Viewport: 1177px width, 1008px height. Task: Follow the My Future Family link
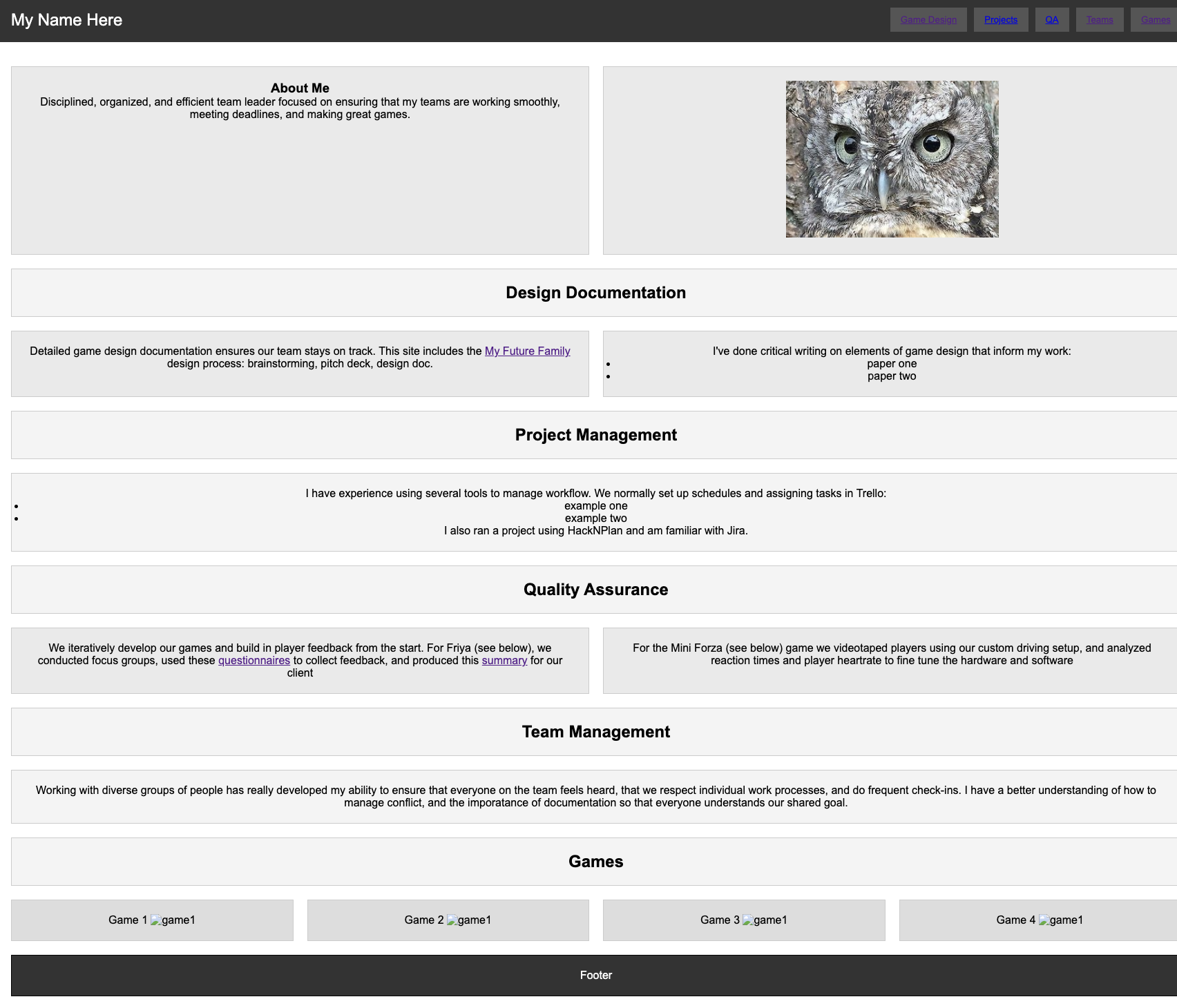527,351
